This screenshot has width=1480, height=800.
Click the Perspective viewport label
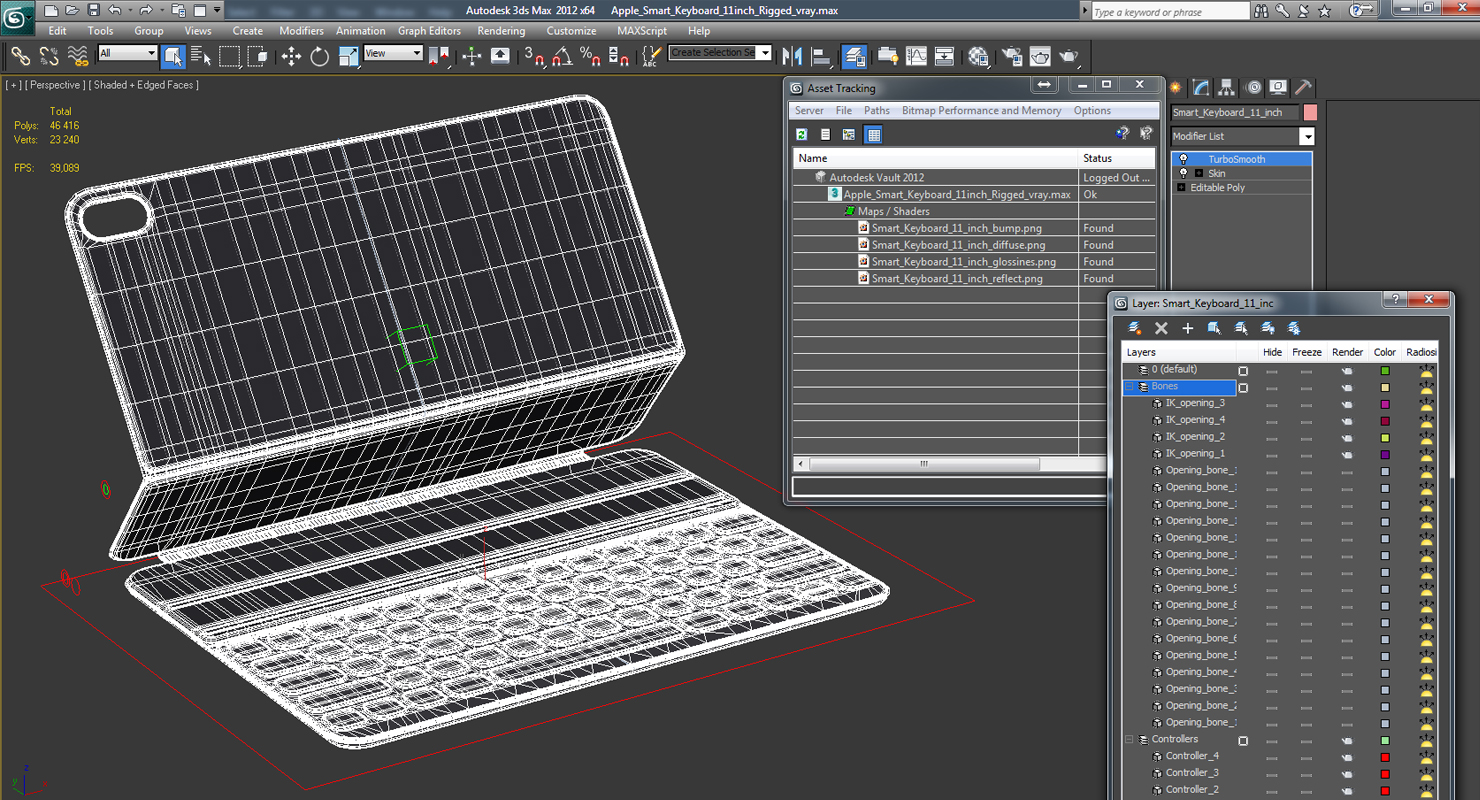click(55, 85)
